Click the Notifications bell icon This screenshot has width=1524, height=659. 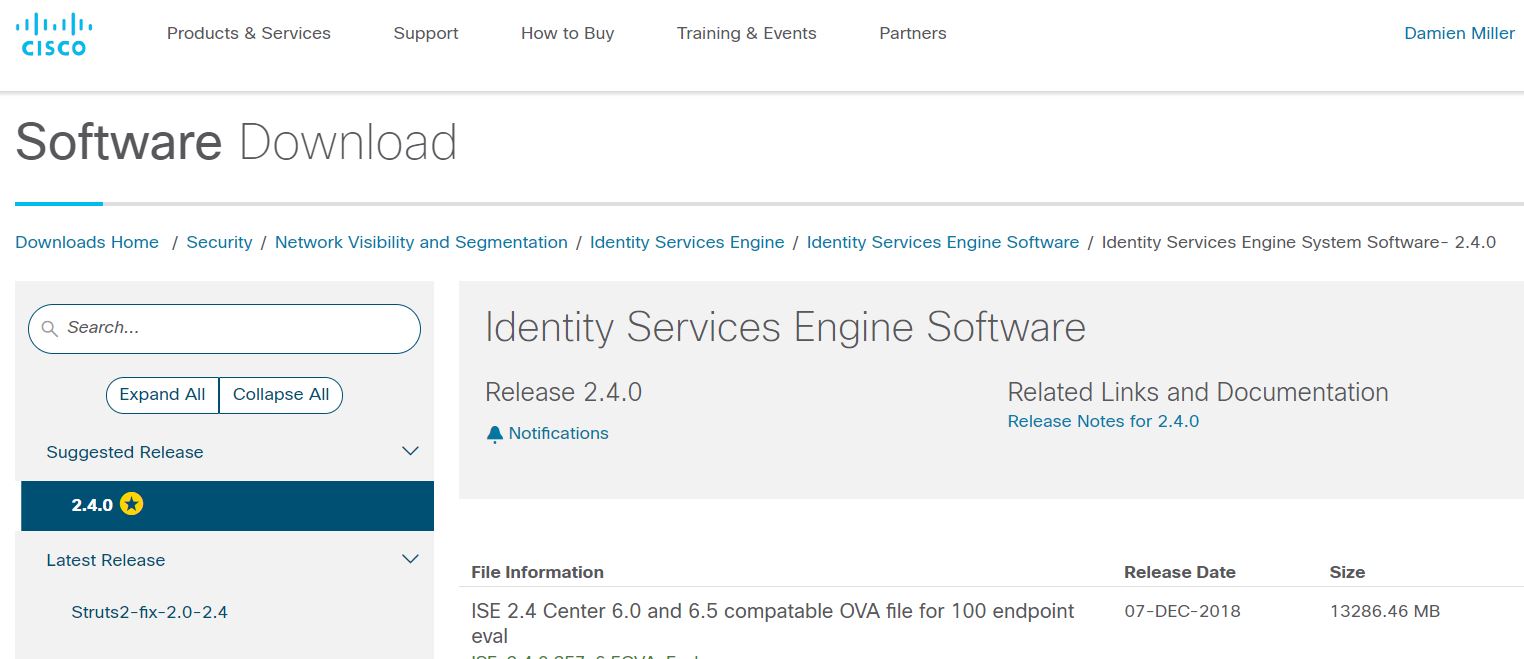[495, 434]
